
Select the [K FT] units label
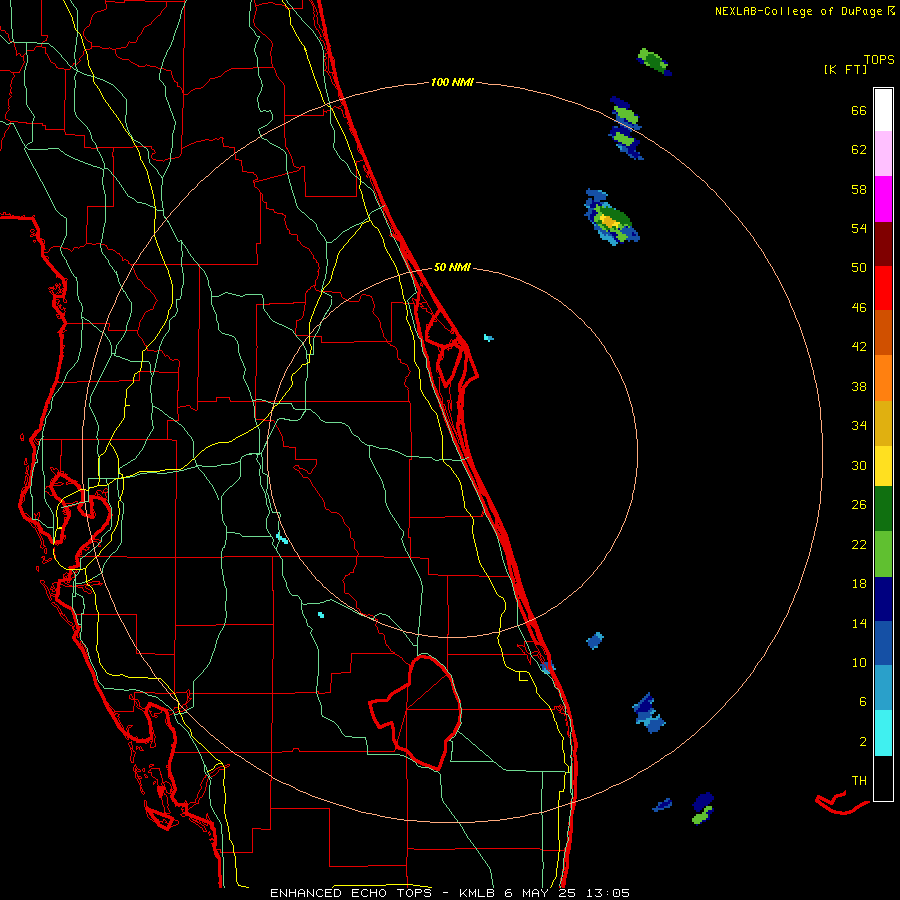845,69
